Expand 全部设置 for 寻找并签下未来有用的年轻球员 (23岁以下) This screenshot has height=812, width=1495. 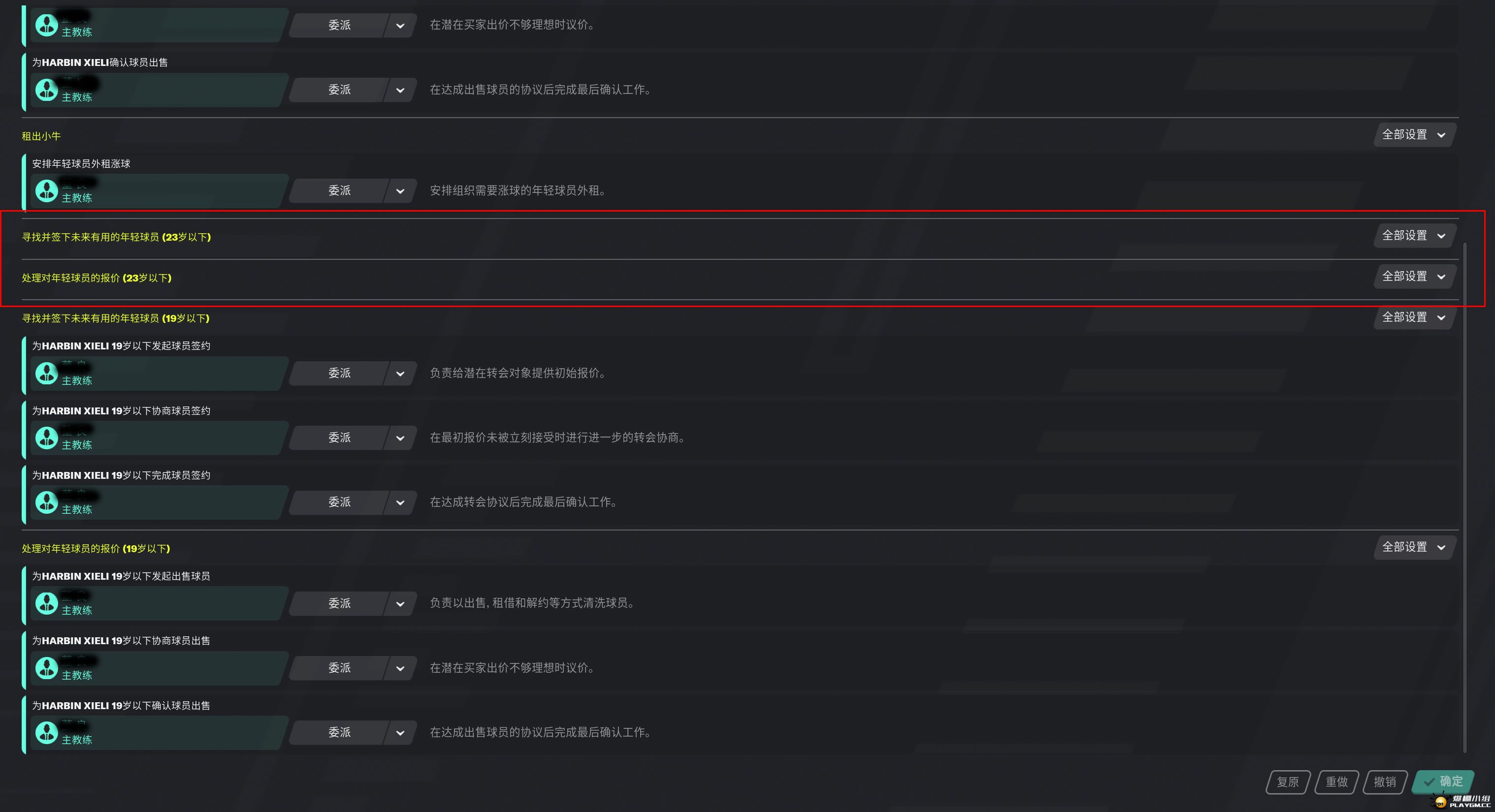(x=1414, y=235)
